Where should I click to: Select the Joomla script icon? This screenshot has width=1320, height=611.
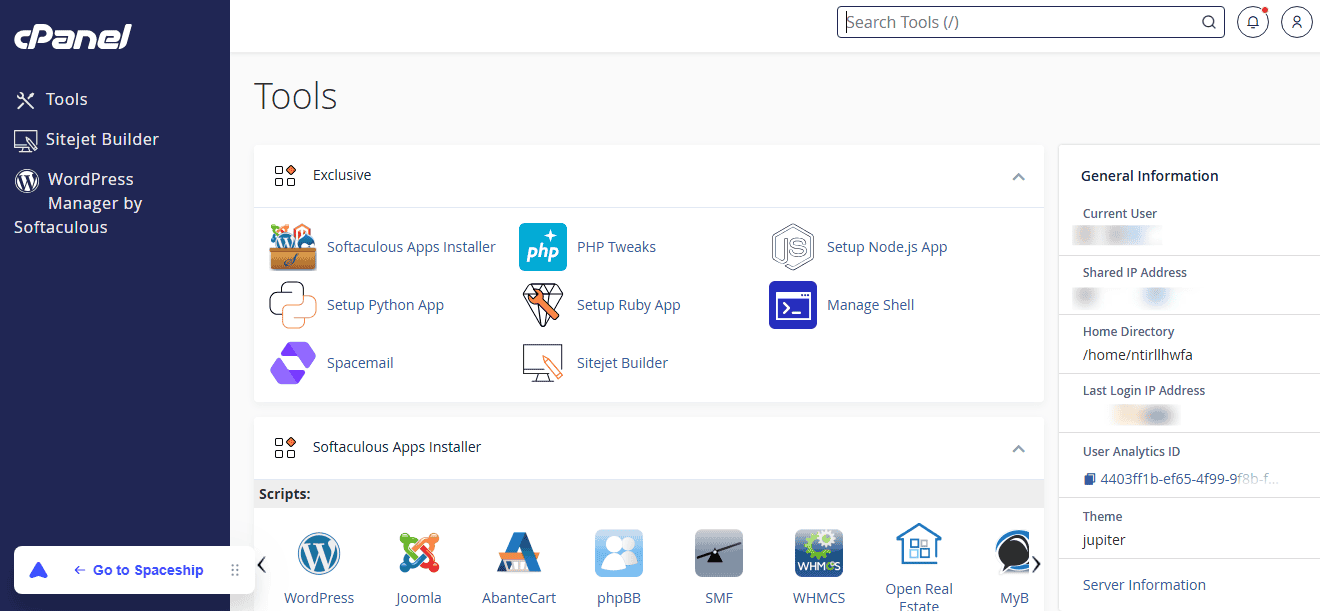click(419, 553)
